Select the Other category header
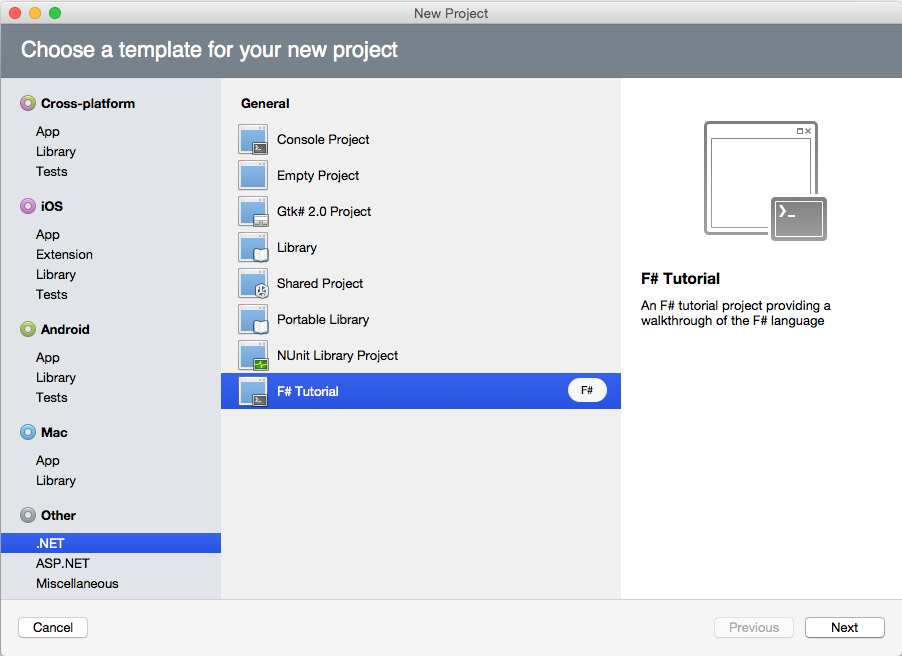Viewport: 902px width, 656px height. coord(56,515)
